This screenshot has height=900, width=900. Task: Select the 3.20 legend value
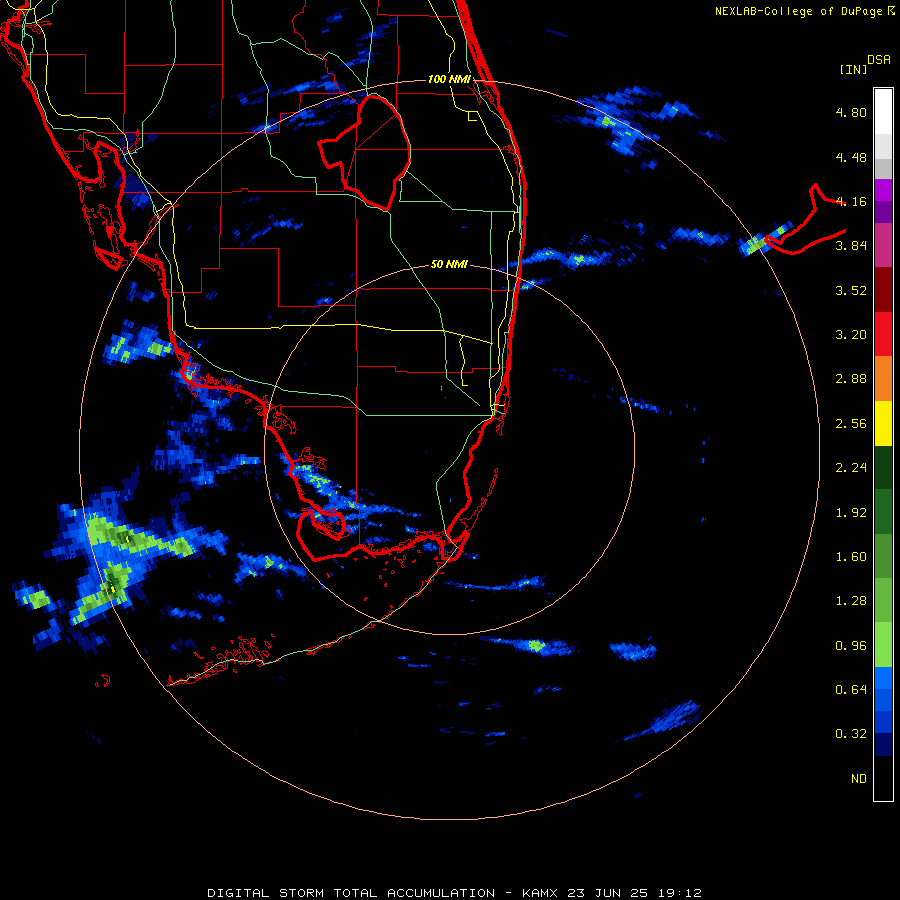(851, 335)
